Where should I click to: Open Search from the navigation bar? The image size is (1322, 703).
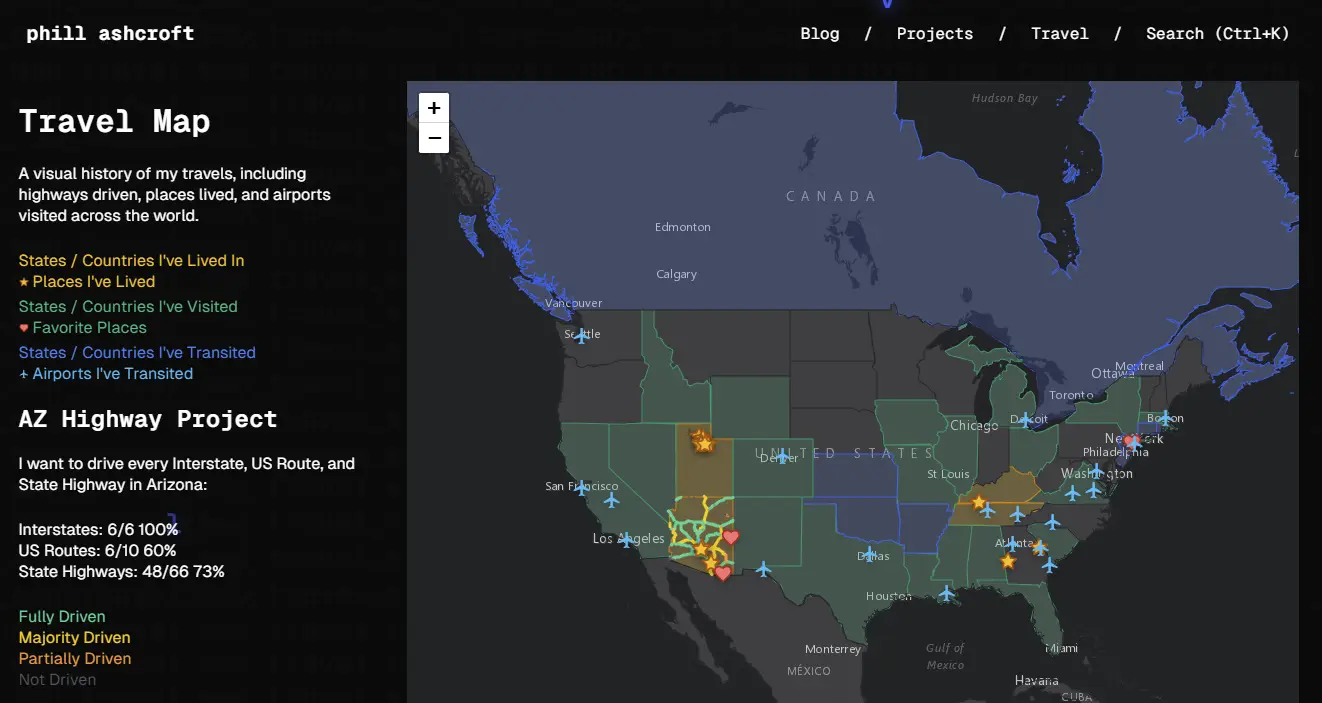pyautogui.click(x=1218, y=33)
